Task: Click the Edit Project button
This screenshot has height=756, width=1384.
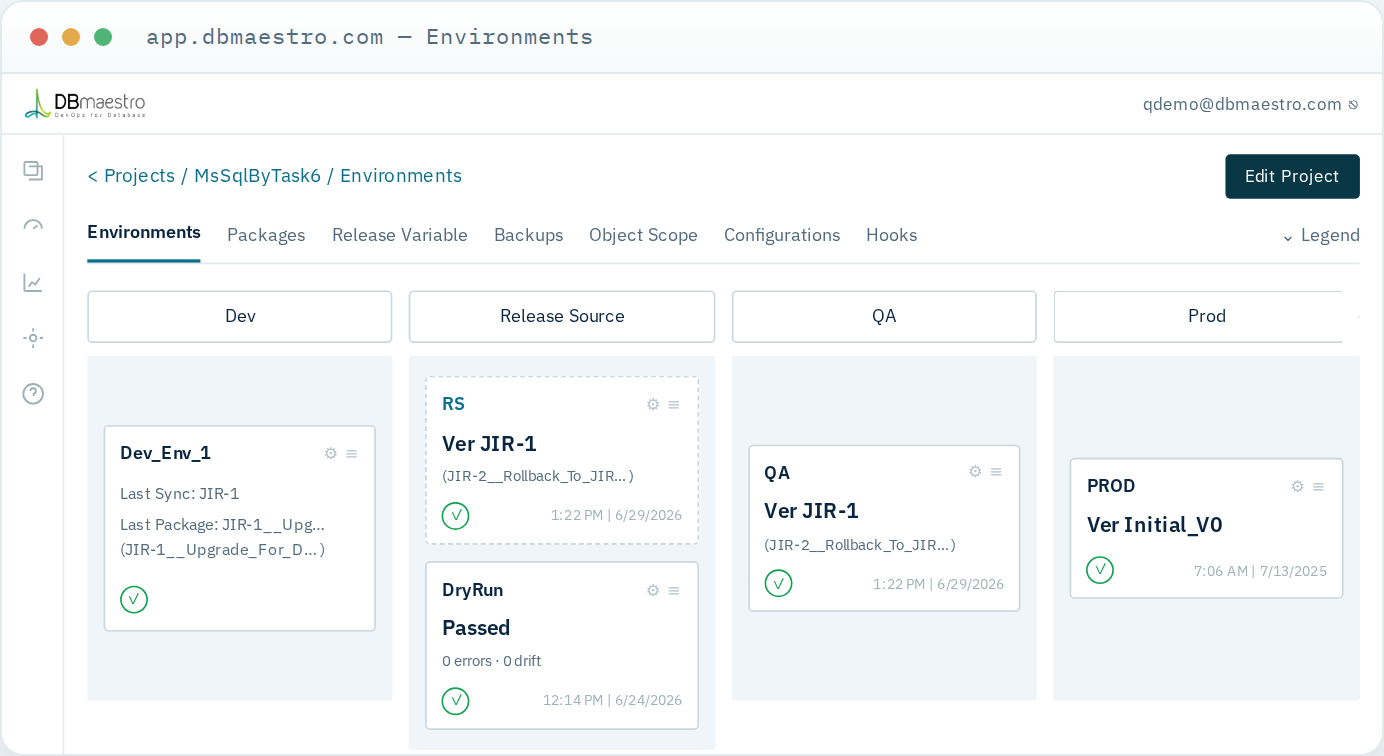Action: [1292, 176]
